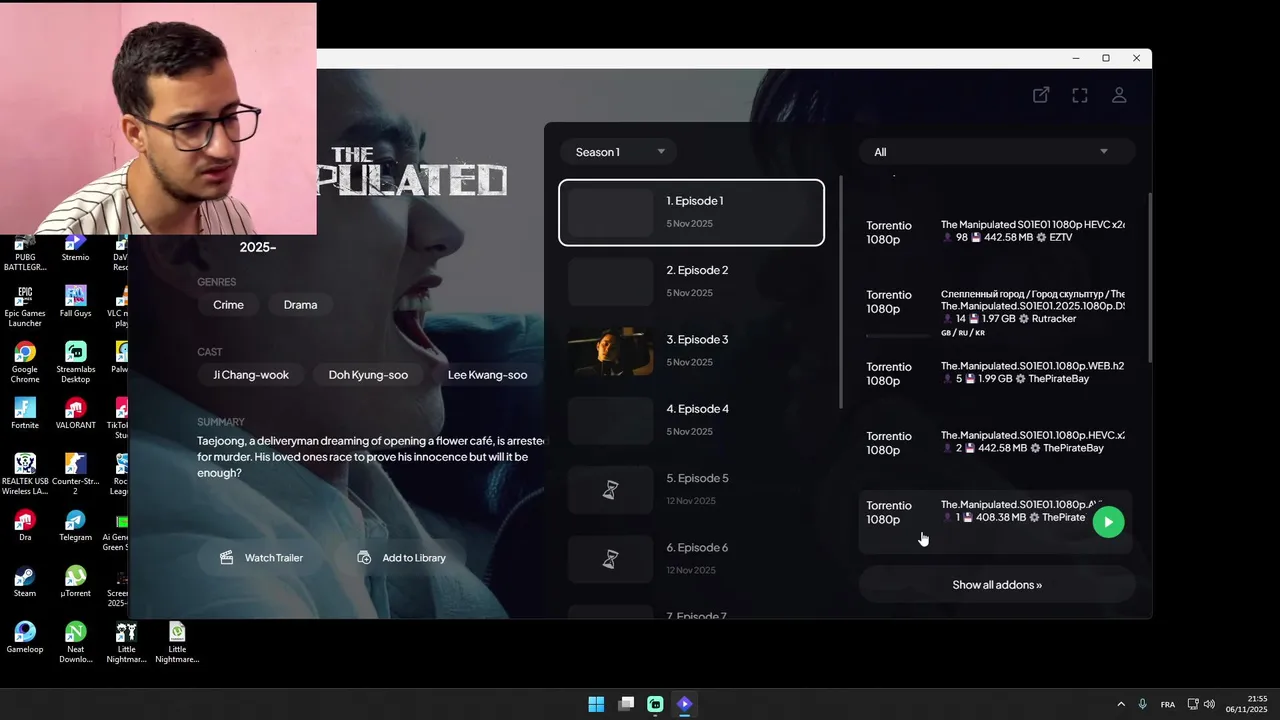Select the Neat Download Manager icon
1280x720 pixels.
click(75, 642)
